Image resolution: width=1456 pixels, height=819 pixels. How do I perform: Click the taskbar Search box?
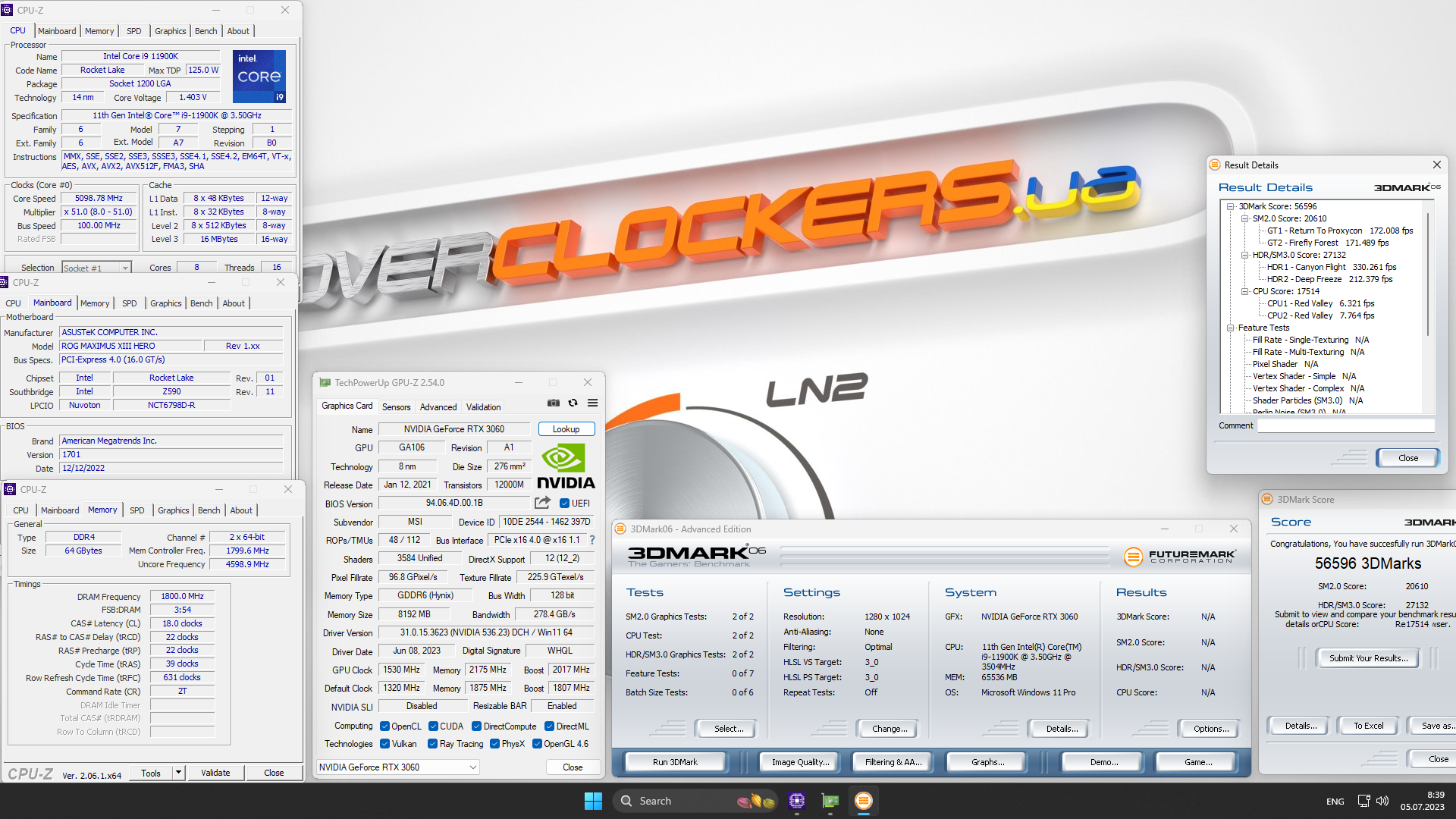(x=695, y=801)
